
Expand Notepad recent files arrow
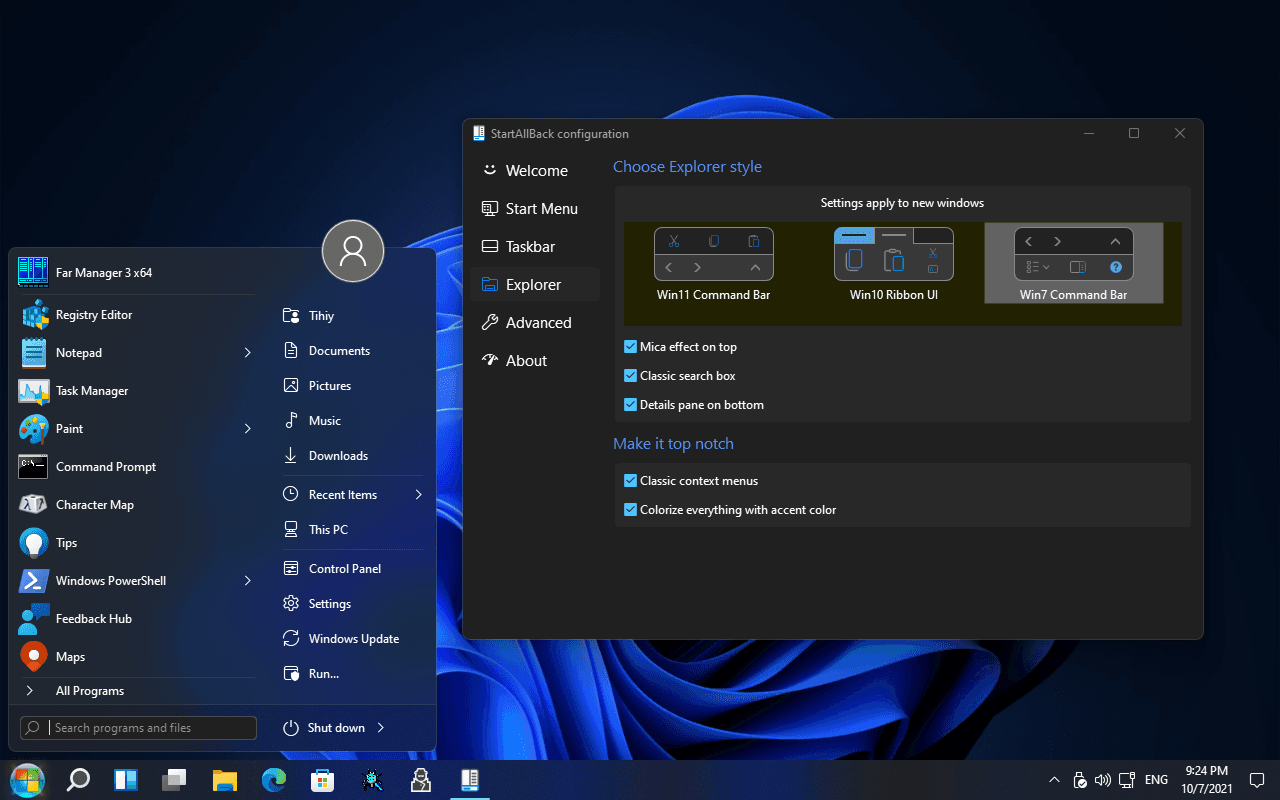click(247, 353)
